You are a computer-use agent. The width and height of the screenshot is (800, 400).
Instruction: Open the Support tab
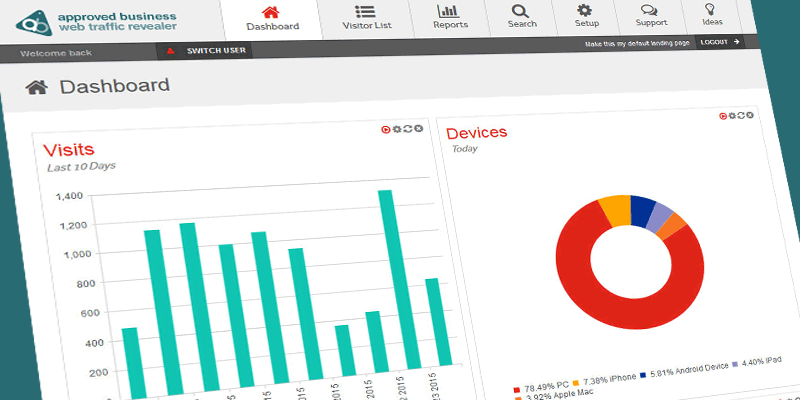coord(651,16)
